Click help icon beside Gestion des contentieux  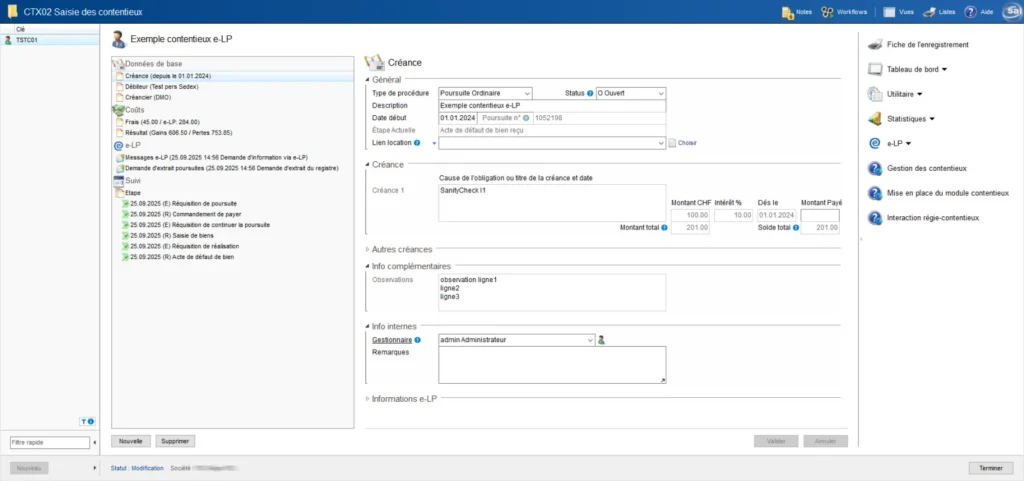(874, 168)
